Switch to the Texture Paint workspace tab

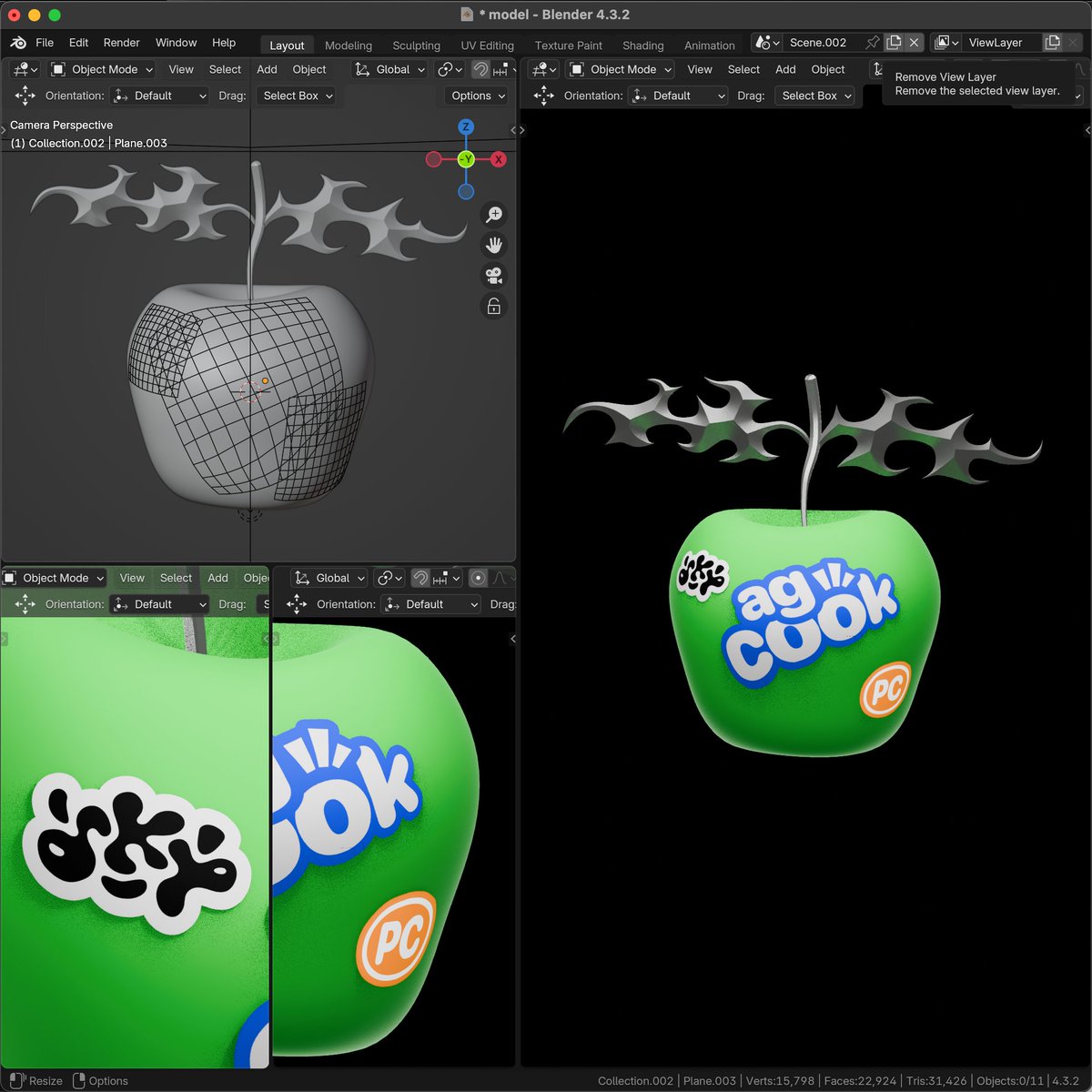coord(569,45)
